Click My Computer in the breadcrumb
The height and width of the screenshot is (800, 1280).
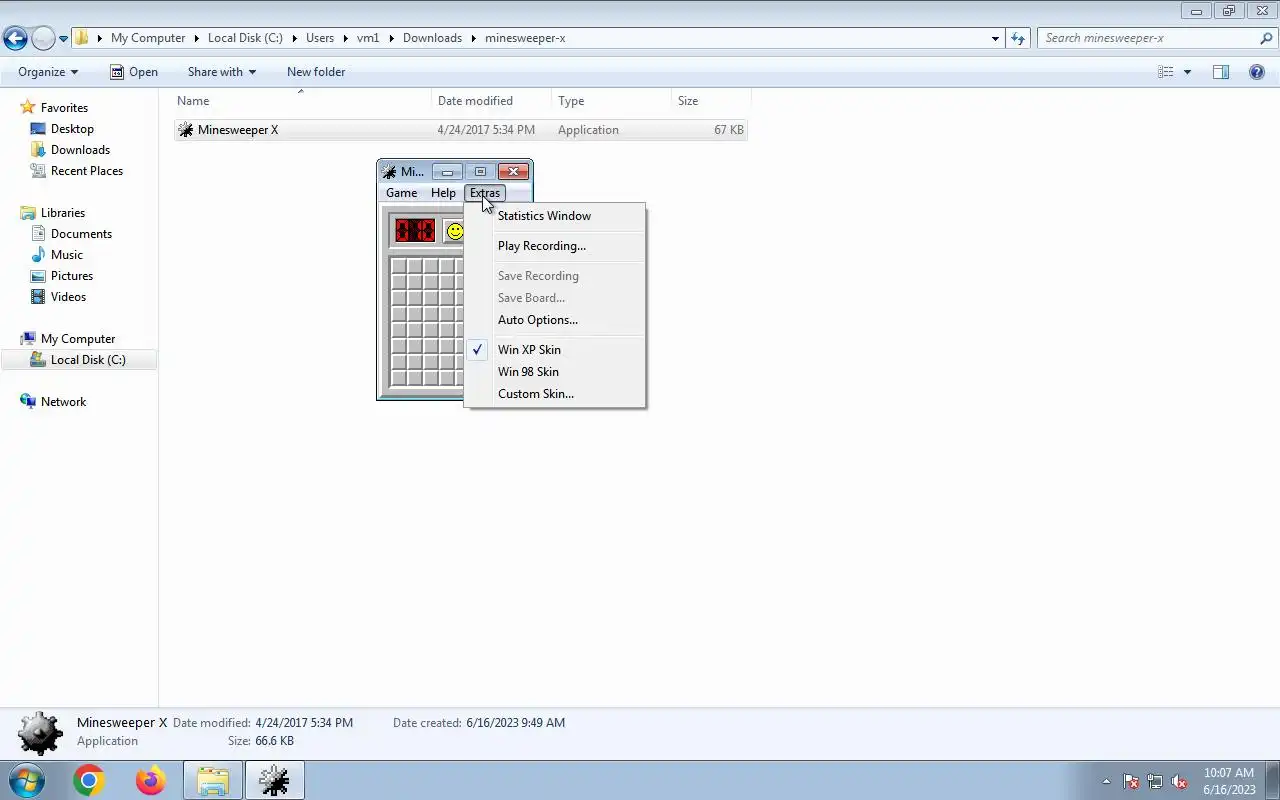click(x=148, y=38)
